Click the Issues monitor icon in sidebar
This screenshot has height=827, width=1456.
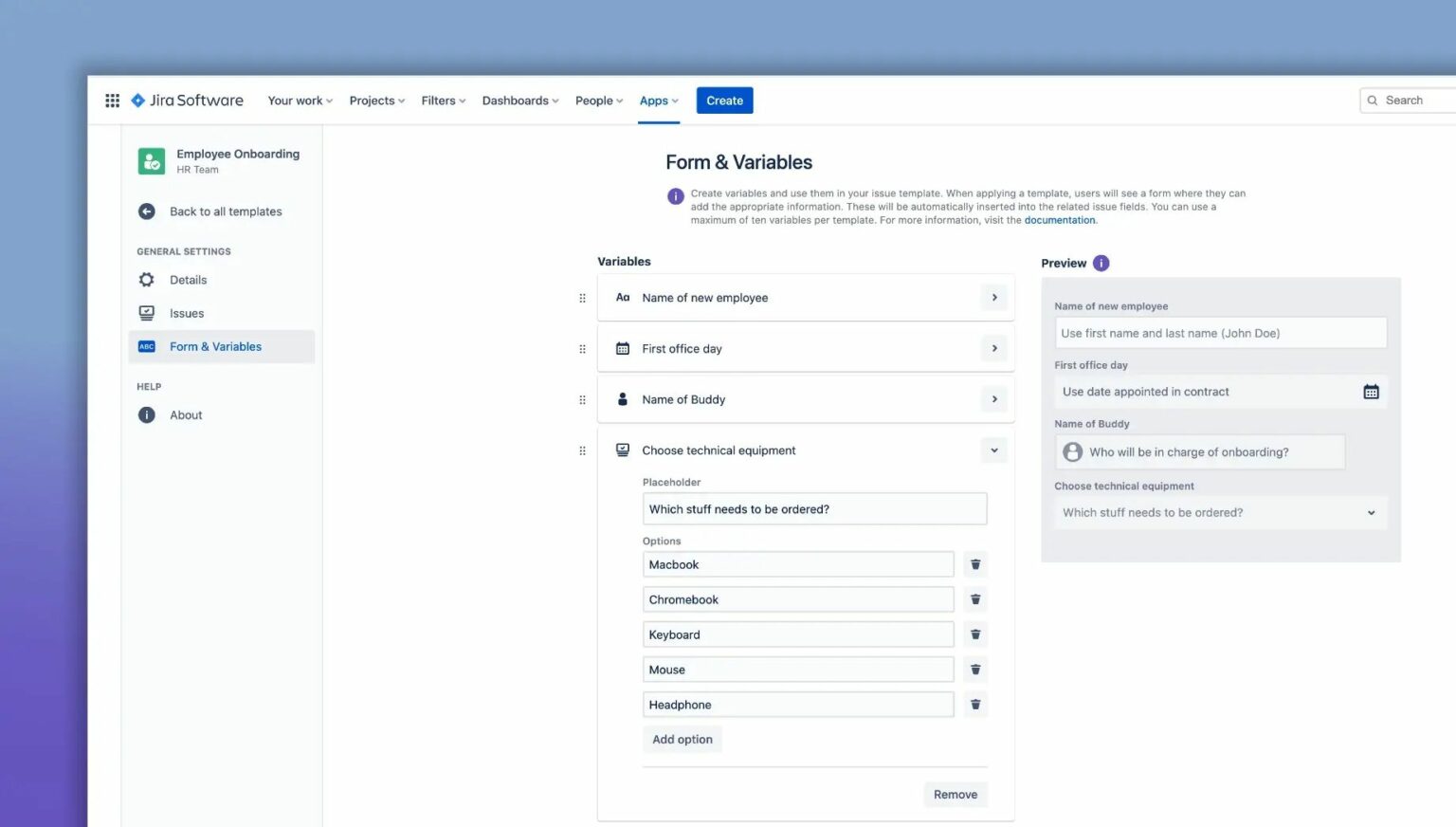click(146, 313)
